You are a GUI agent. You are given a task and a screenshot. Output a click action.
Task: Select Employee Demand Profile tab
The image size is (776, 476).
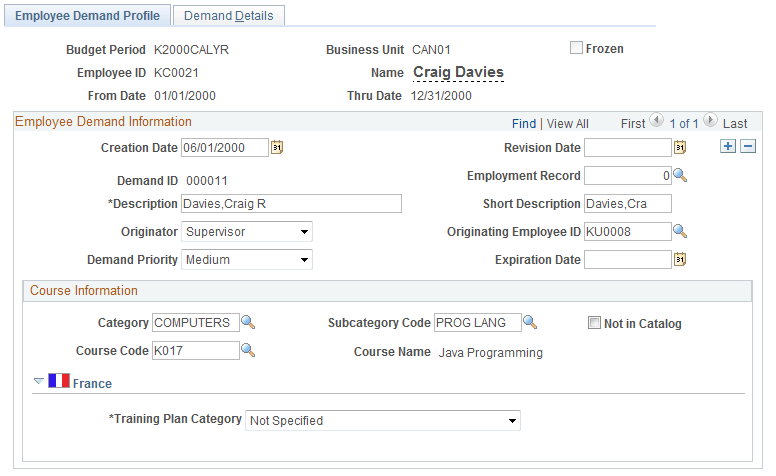88,16
